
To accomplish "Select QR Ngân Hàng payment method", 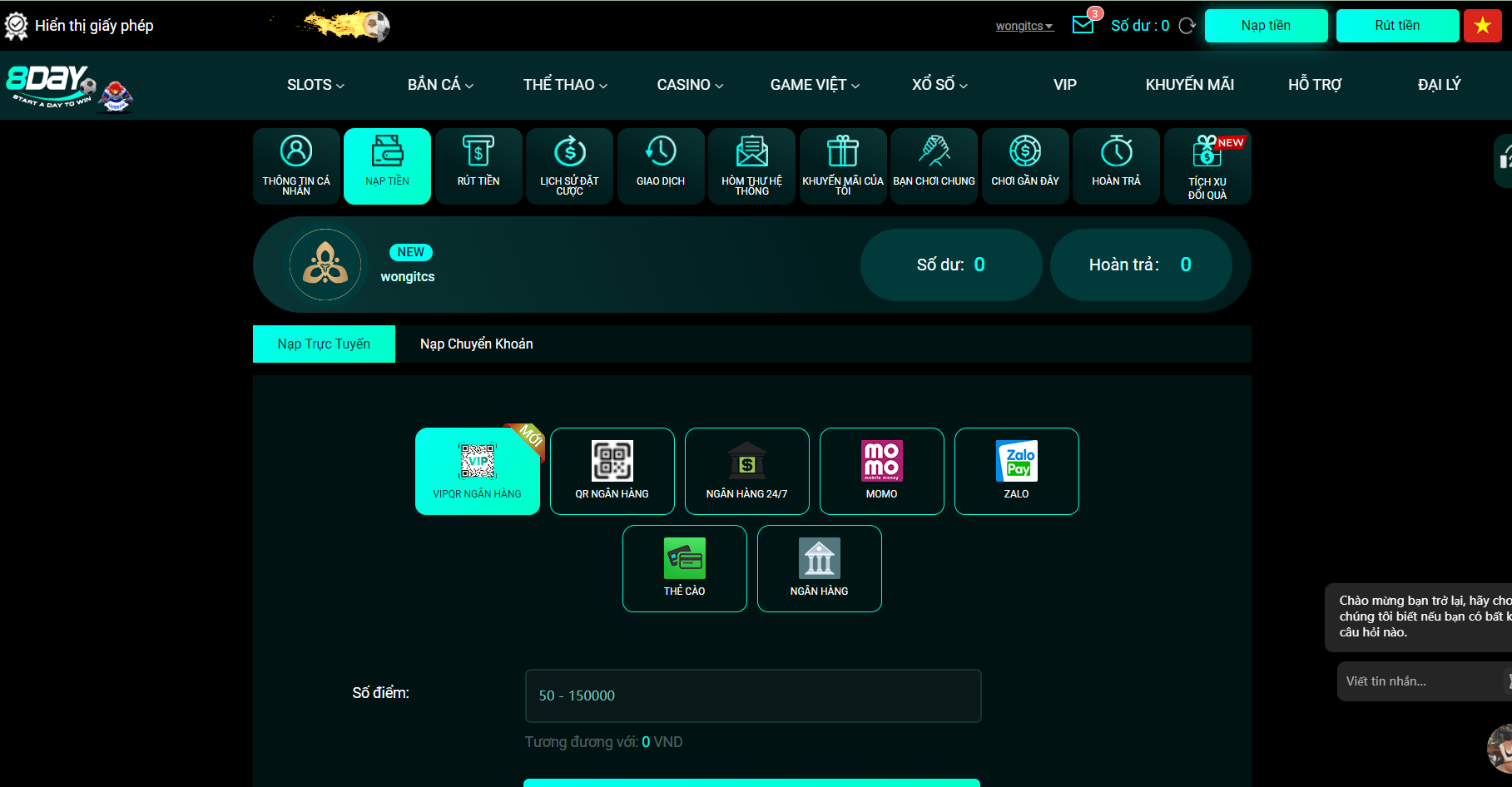I will click(612, 471).
